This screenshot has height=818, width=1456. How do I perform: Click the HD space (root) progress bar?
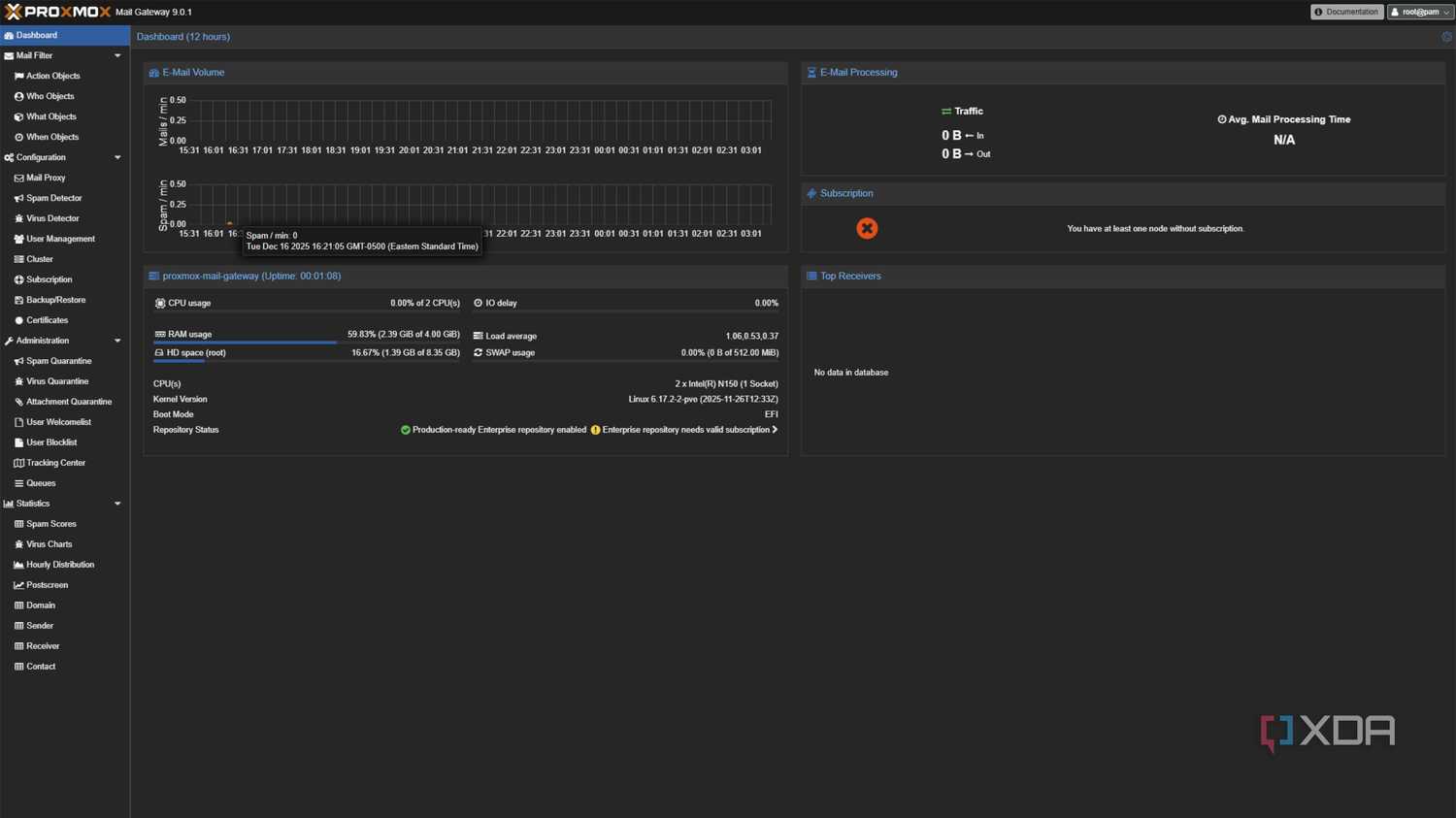(307, 361)
